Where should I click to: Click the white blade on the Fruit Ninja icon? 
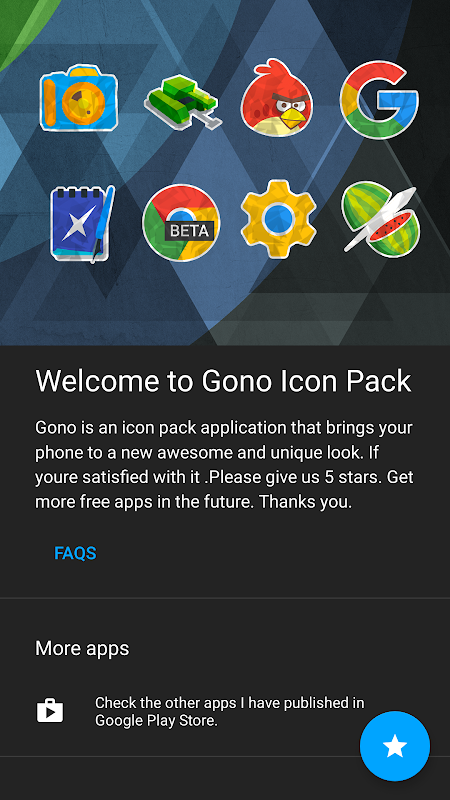380,219
